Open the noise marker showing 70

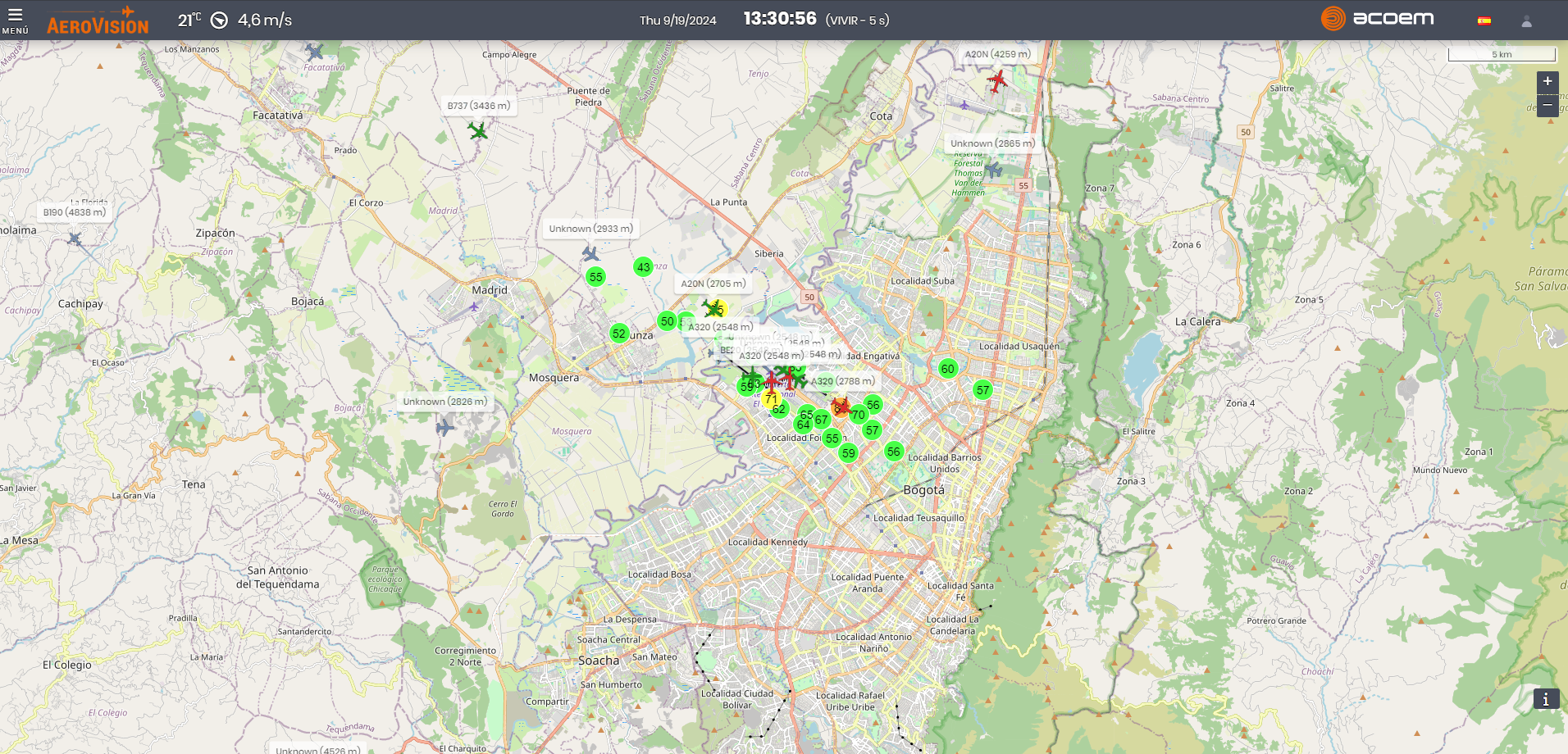coord(858,415)
